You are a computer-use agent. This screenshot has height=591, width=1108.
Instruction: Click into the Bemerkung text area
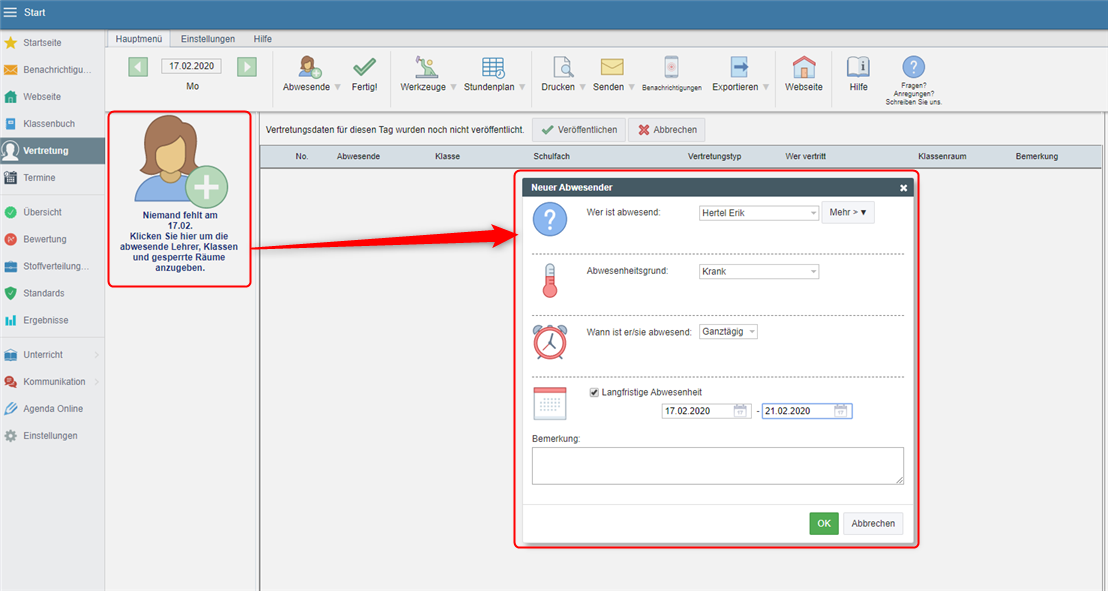point(717,466)
